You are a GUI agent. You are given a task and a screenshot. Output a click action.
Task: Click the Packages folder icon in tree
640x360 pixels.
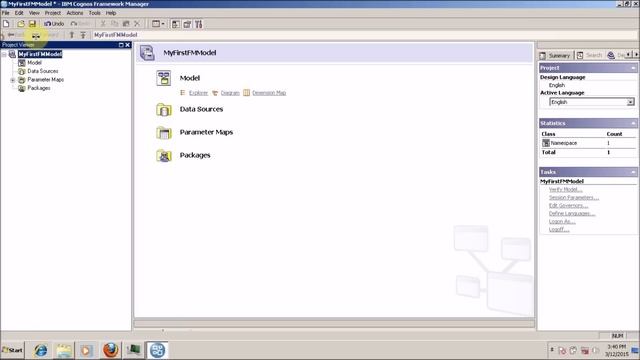[x=22, y=88]
